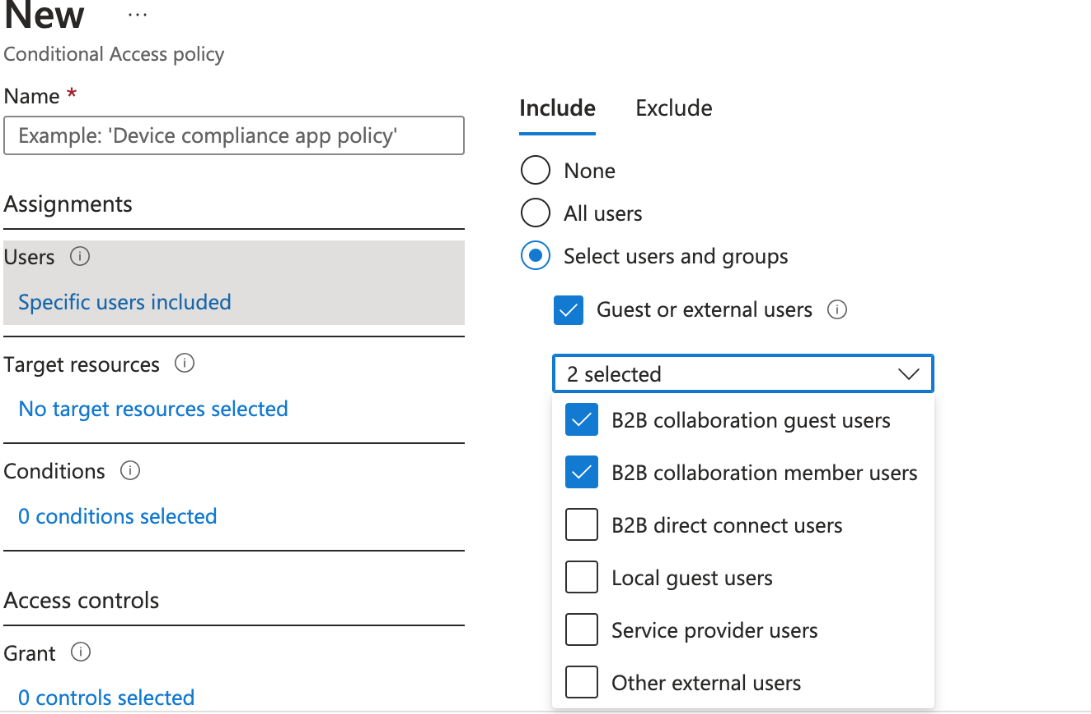The image size is (1091, 714).
Task: Show info for Guest or external users
Action: coord(837,310)
